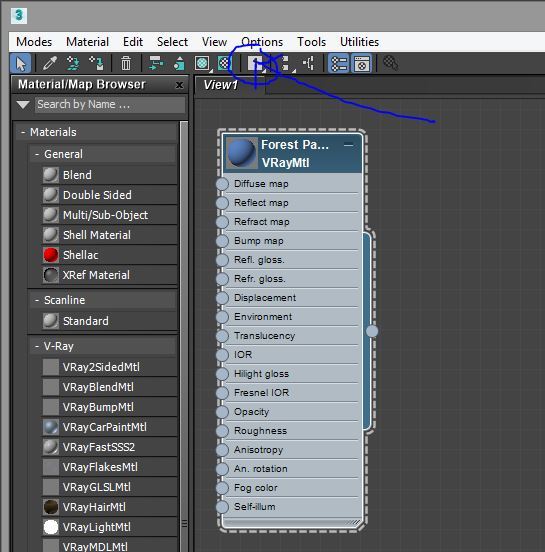This screenshot has height=552, width=545.
Task: Collapse the Materials group
Action: point(23,132)
